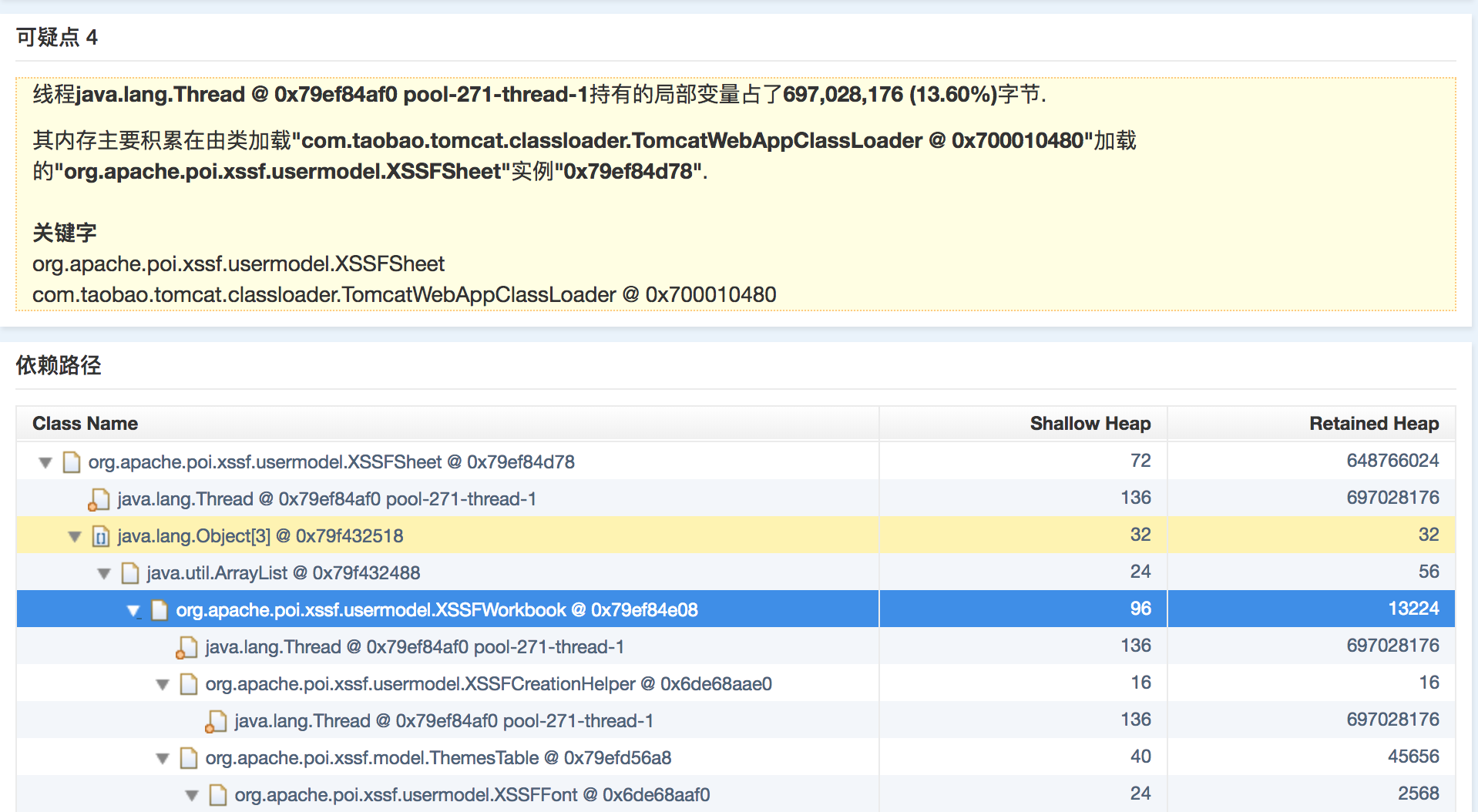Select row XSSFSheet @ 0x79ef84d78
1478x812 pixels.
[735, 461]
